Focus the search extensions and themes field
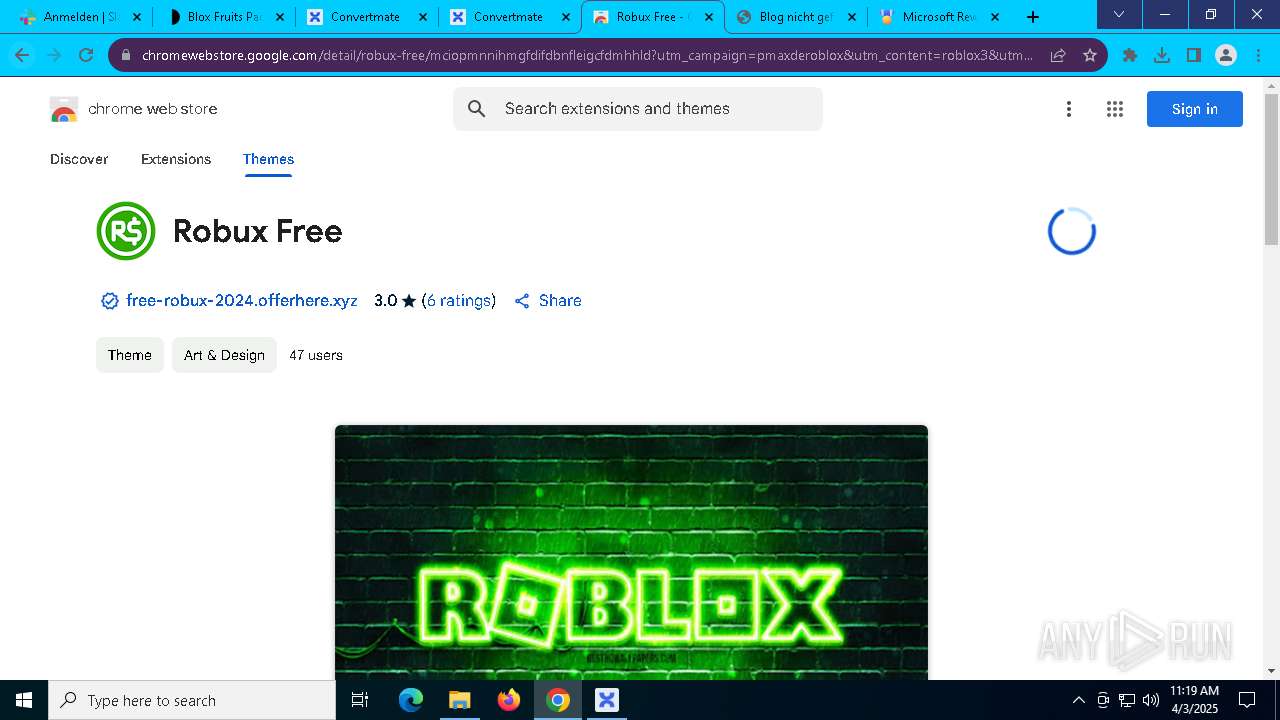1280x720 pixels. coord(638,109)
